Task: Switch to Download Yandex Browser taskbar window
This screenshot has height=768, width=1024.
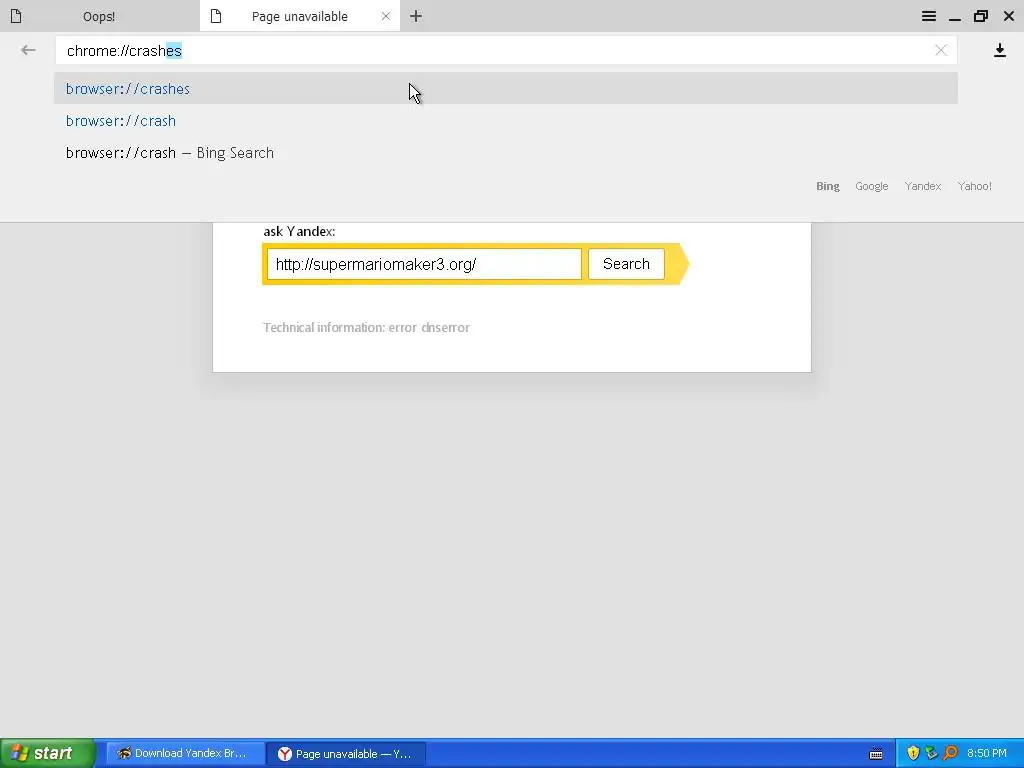Action: (x=185, y=753)
